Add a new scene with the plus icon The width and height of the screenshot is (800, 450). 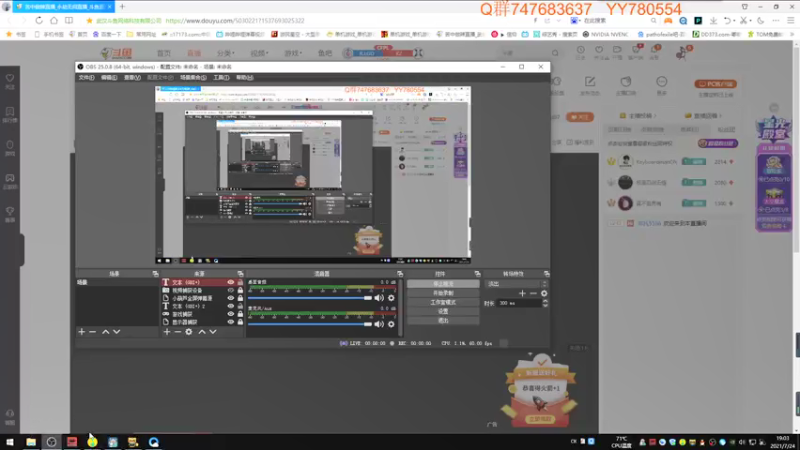click(82, 332)
